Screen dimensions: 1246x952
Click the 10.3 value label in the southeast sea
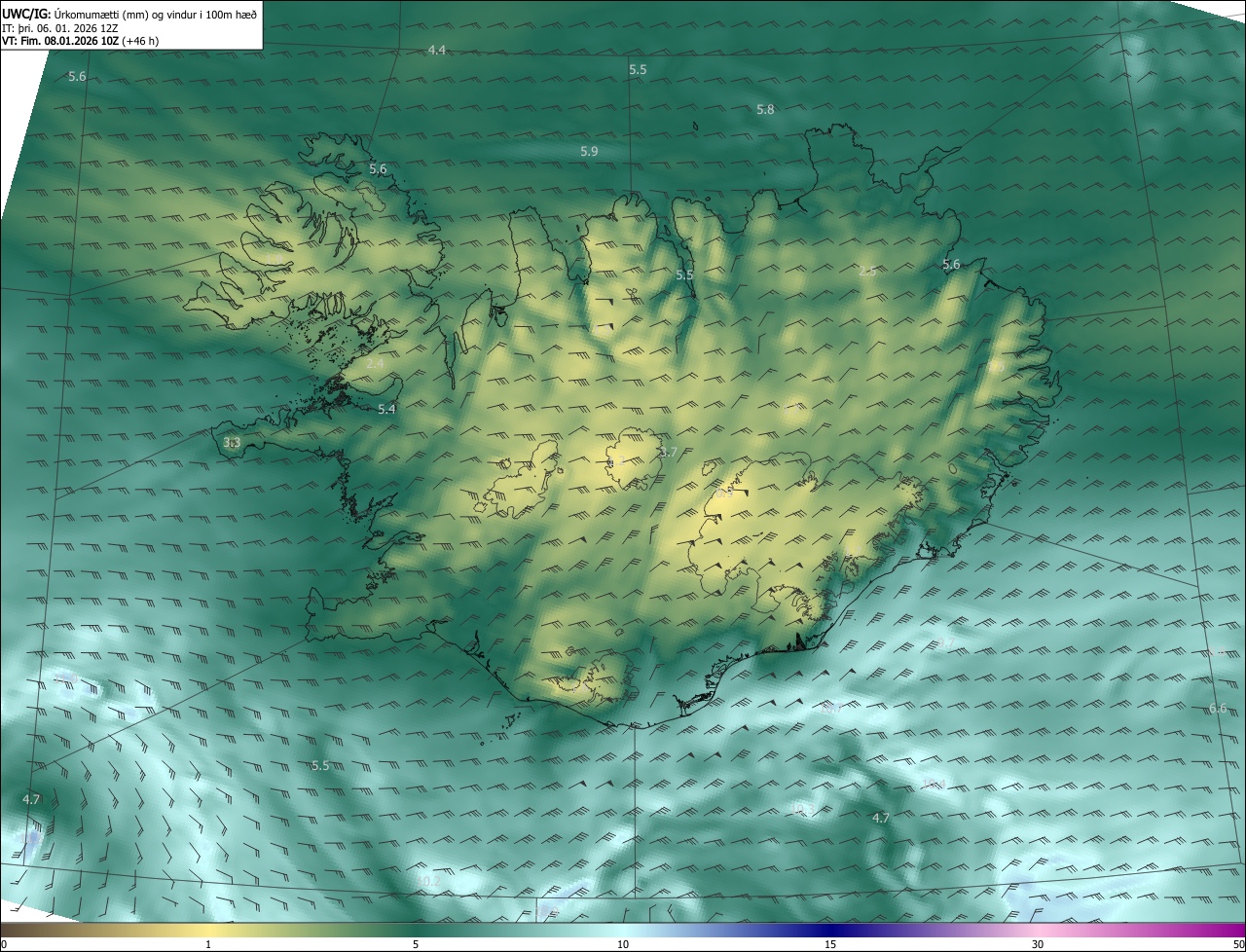coord(802,810)
